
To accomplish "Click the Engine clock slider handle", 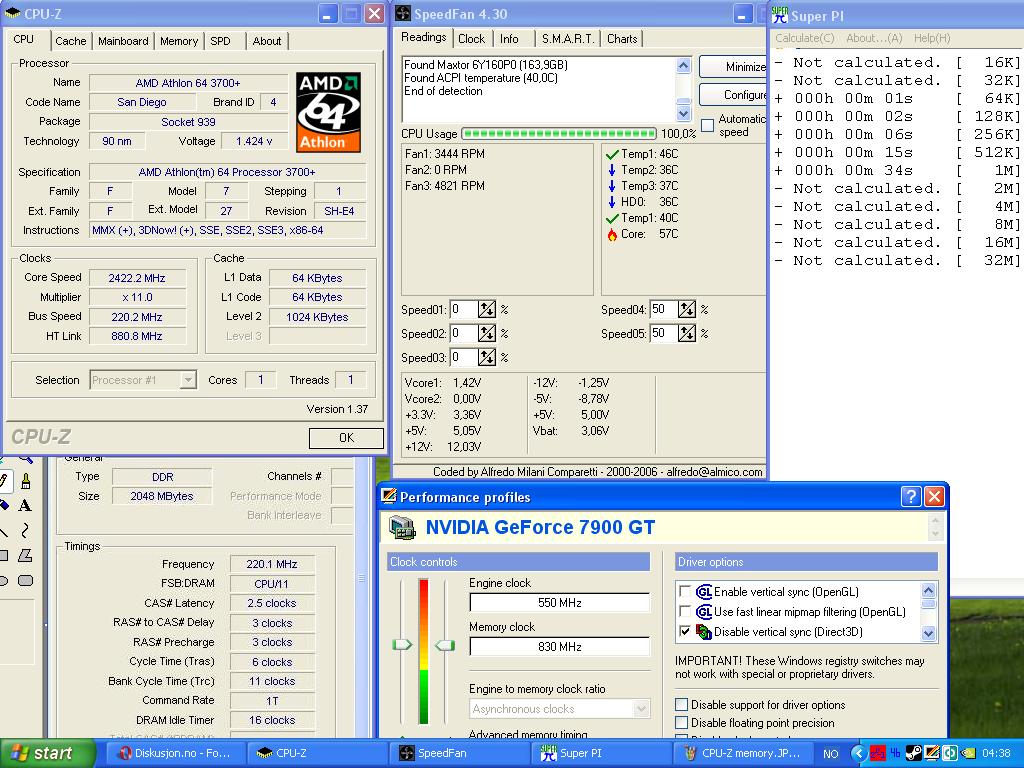I will point(402,645).
